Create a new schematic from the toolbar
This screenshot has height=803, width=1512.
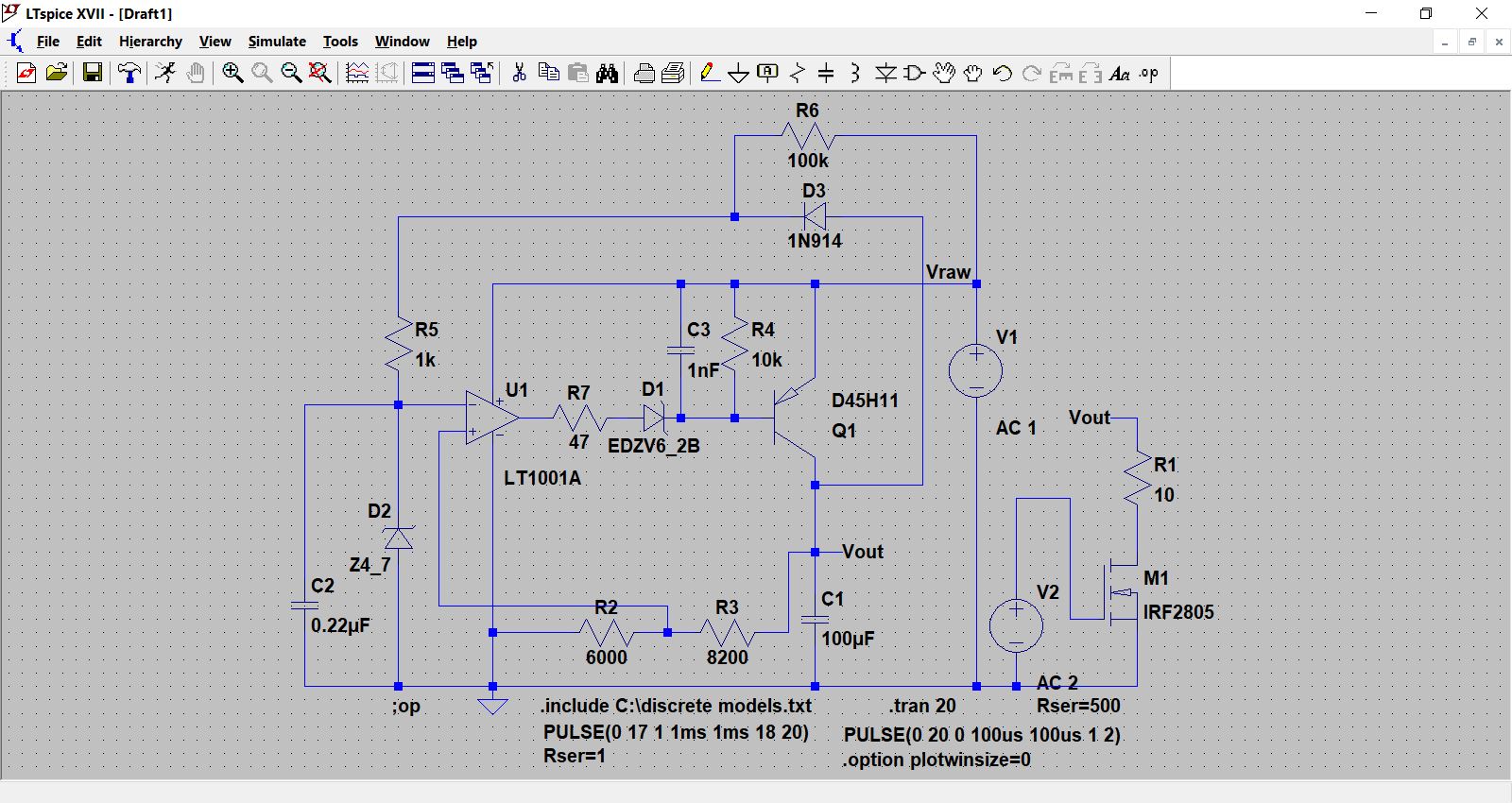[26, 73]
